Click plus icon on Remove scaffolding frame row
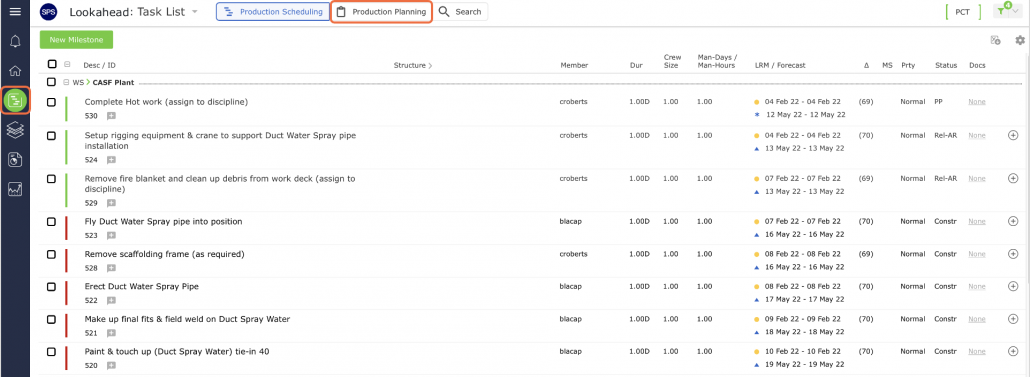 [x=1012, y=254]
